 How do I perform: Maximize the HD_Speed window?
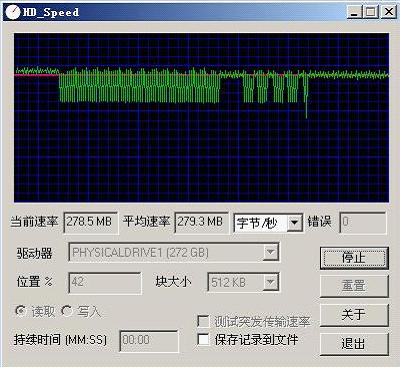(x=371, y=12)
